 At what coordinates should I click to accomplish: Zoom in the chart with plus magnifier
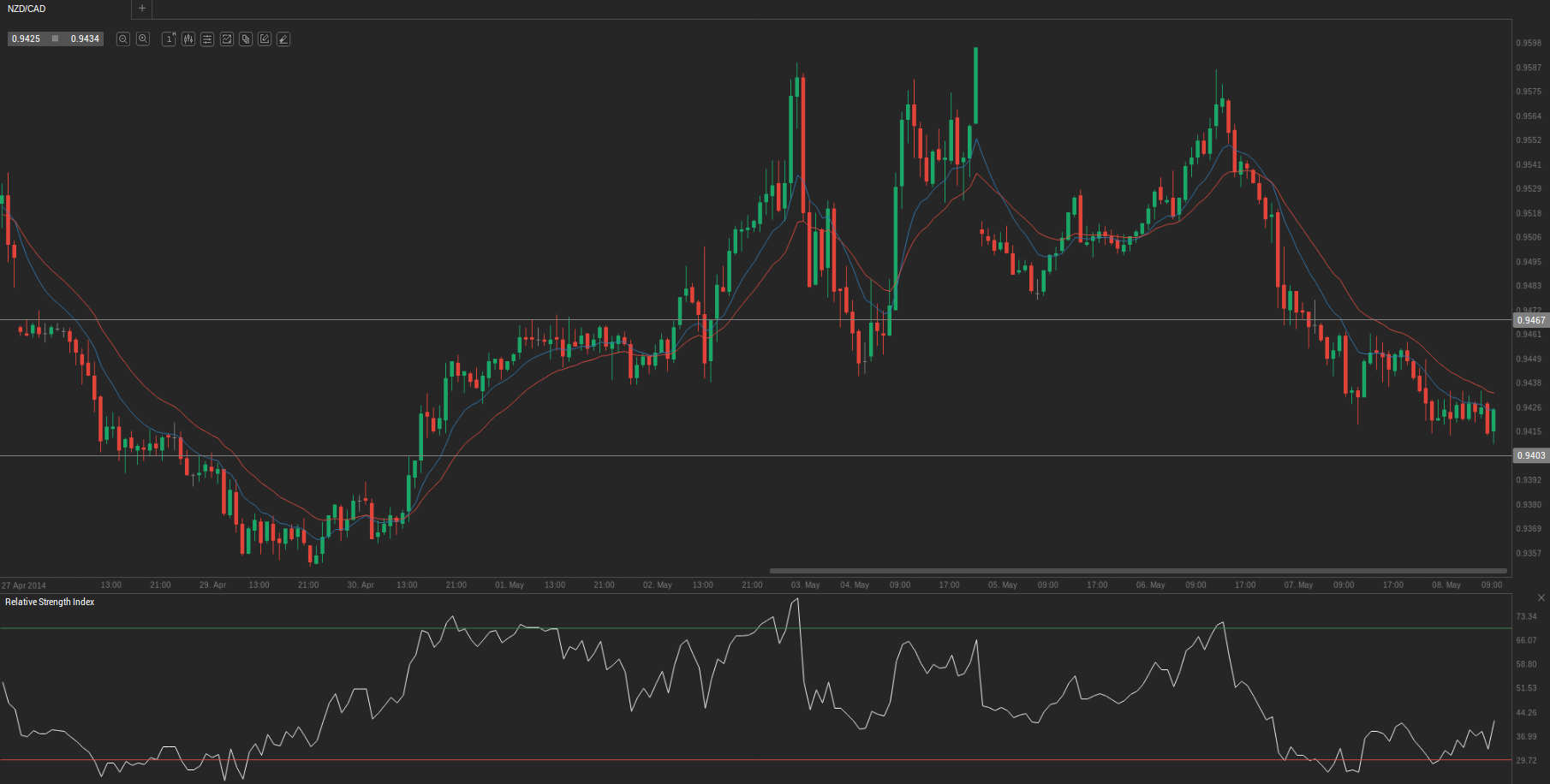click(x=143, y=39)
